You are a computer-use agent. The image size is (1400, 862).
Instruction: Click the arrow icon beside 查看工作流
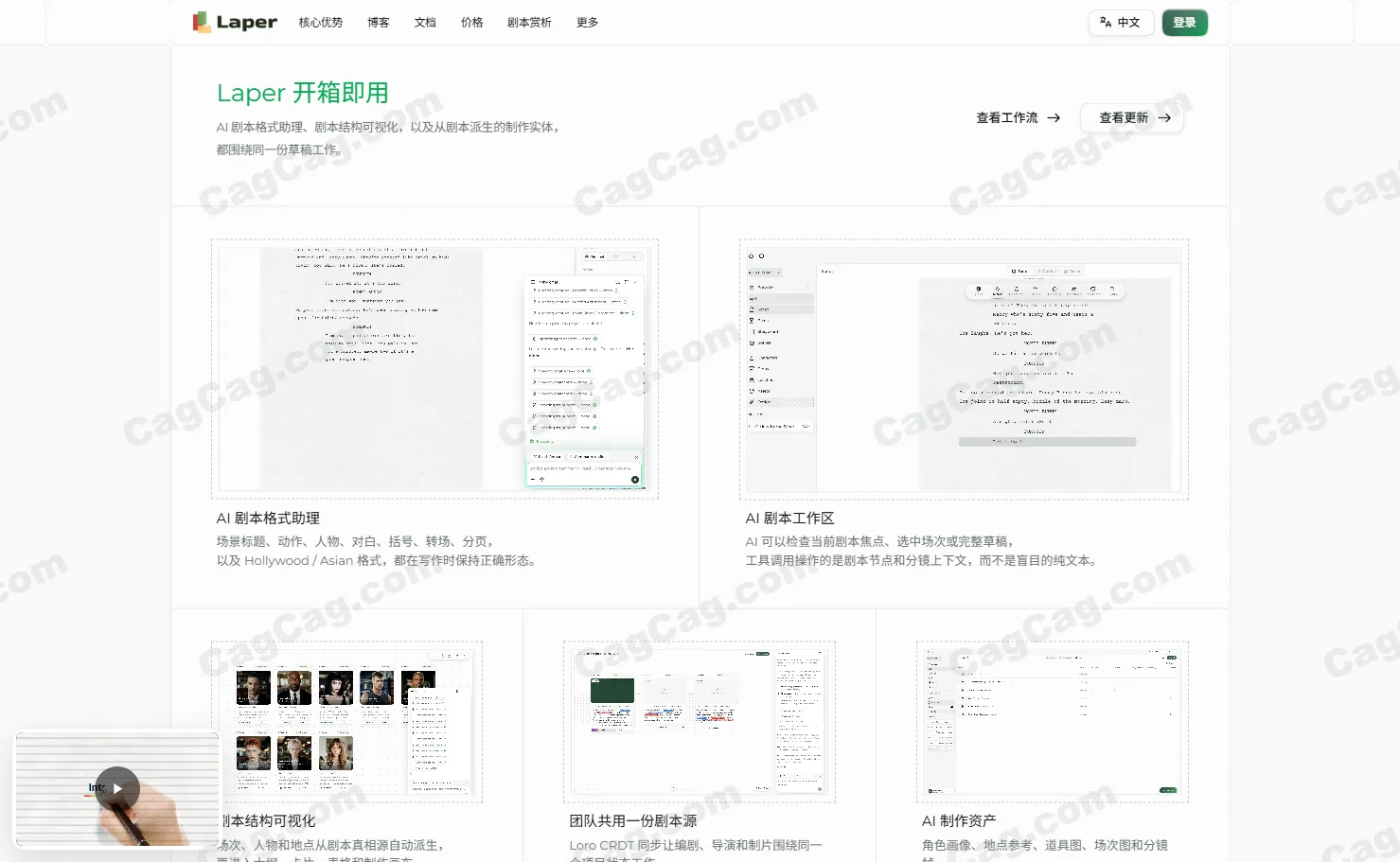[1054, 118]
